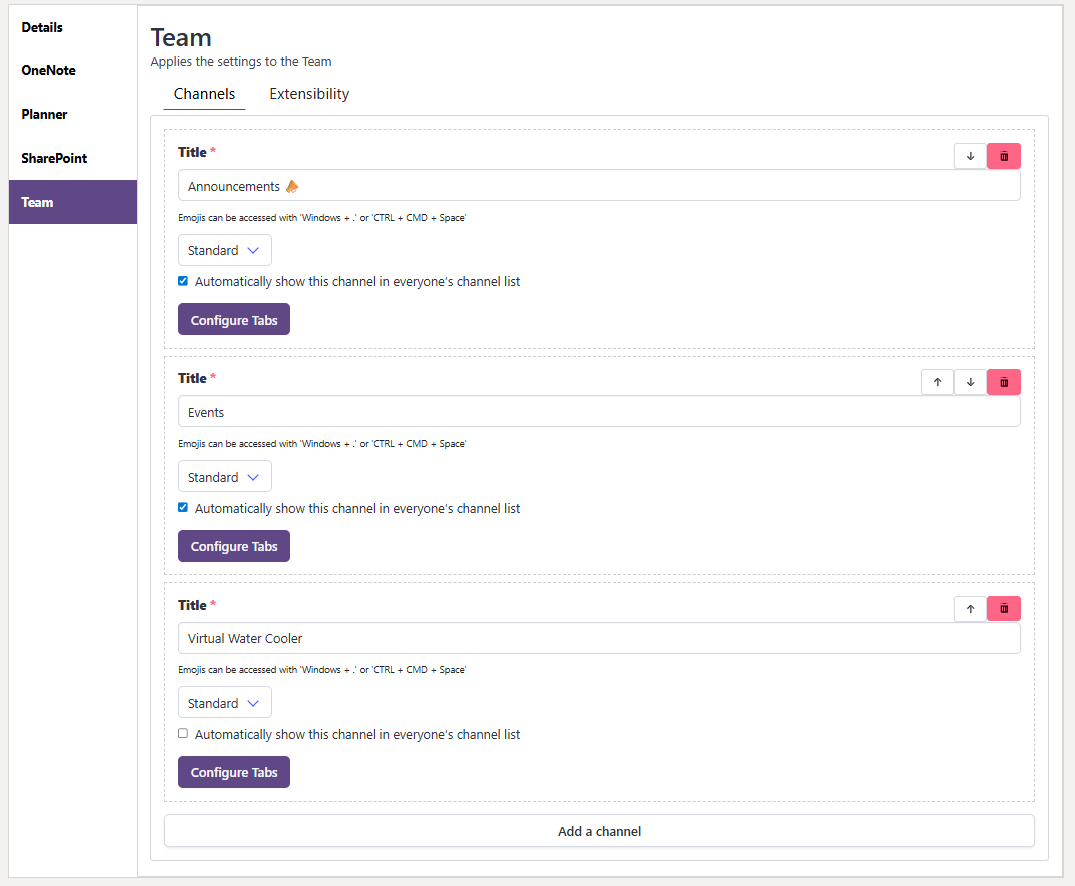1075x886 pixels.
Task: Disable automatic channel display for Events
Action: [x=183, y=507]
